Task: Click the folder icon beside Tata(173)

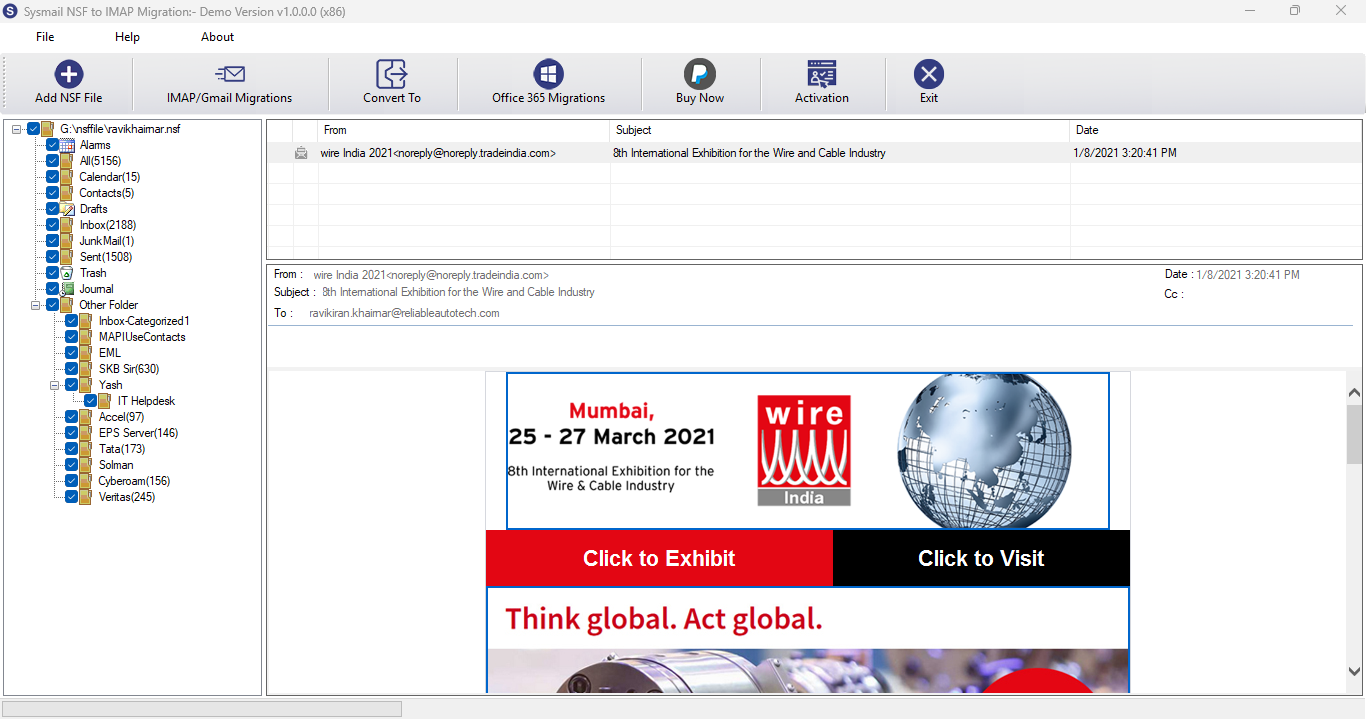Action: click(x=87, y=449)
